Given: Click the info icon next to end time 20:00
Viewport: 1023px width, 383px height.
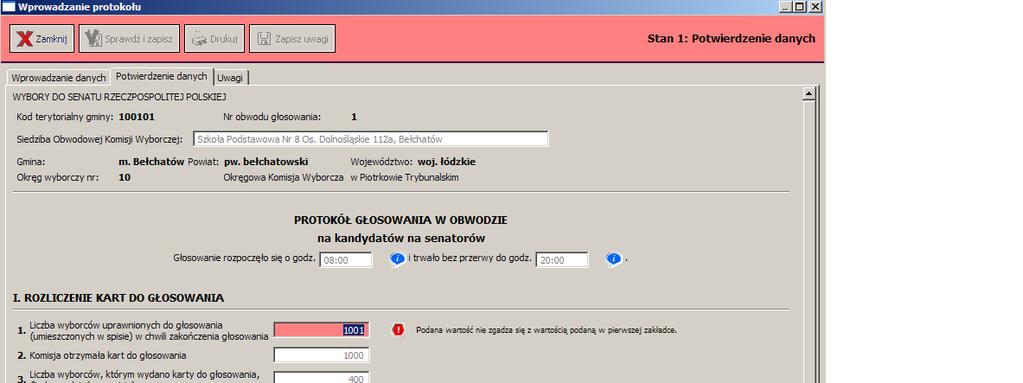Looking at the screenshot, I should 613,260.
